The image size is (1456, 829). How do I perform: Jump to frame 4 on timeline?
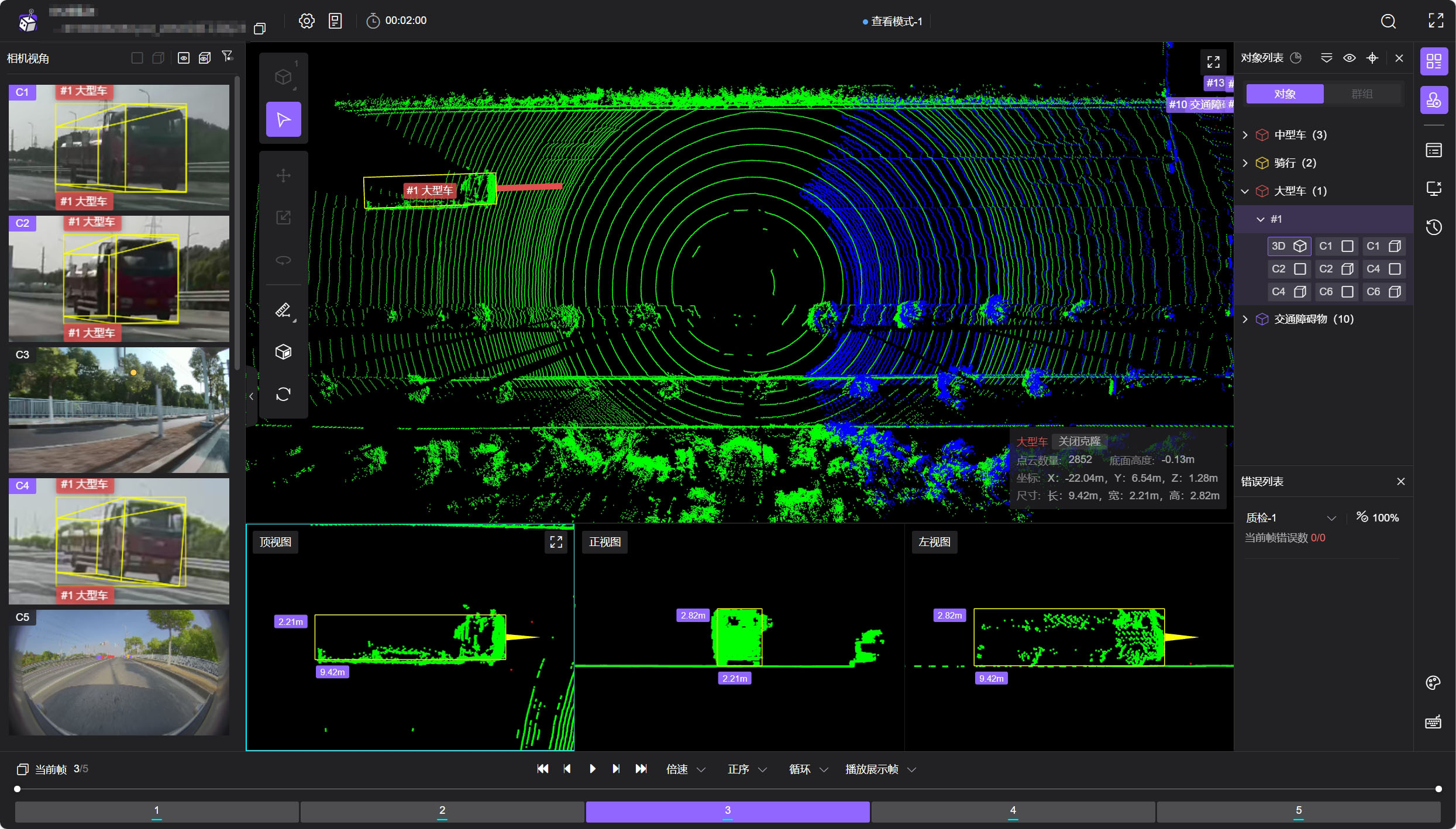pos(1013,811)
